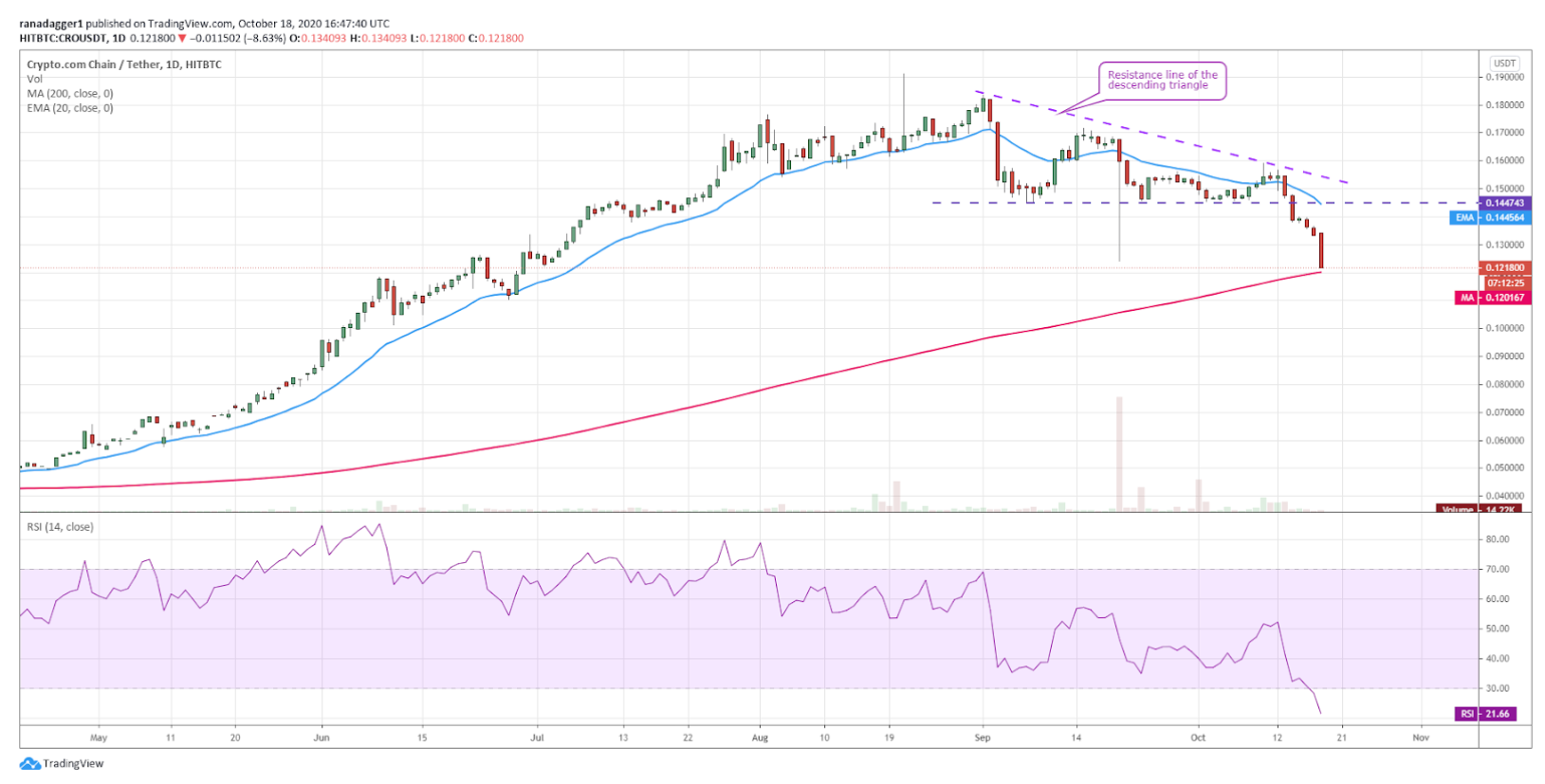The image size is (1545, 784).
Task: Select the red 0.121800 current price label
Action: [1504, 268]
